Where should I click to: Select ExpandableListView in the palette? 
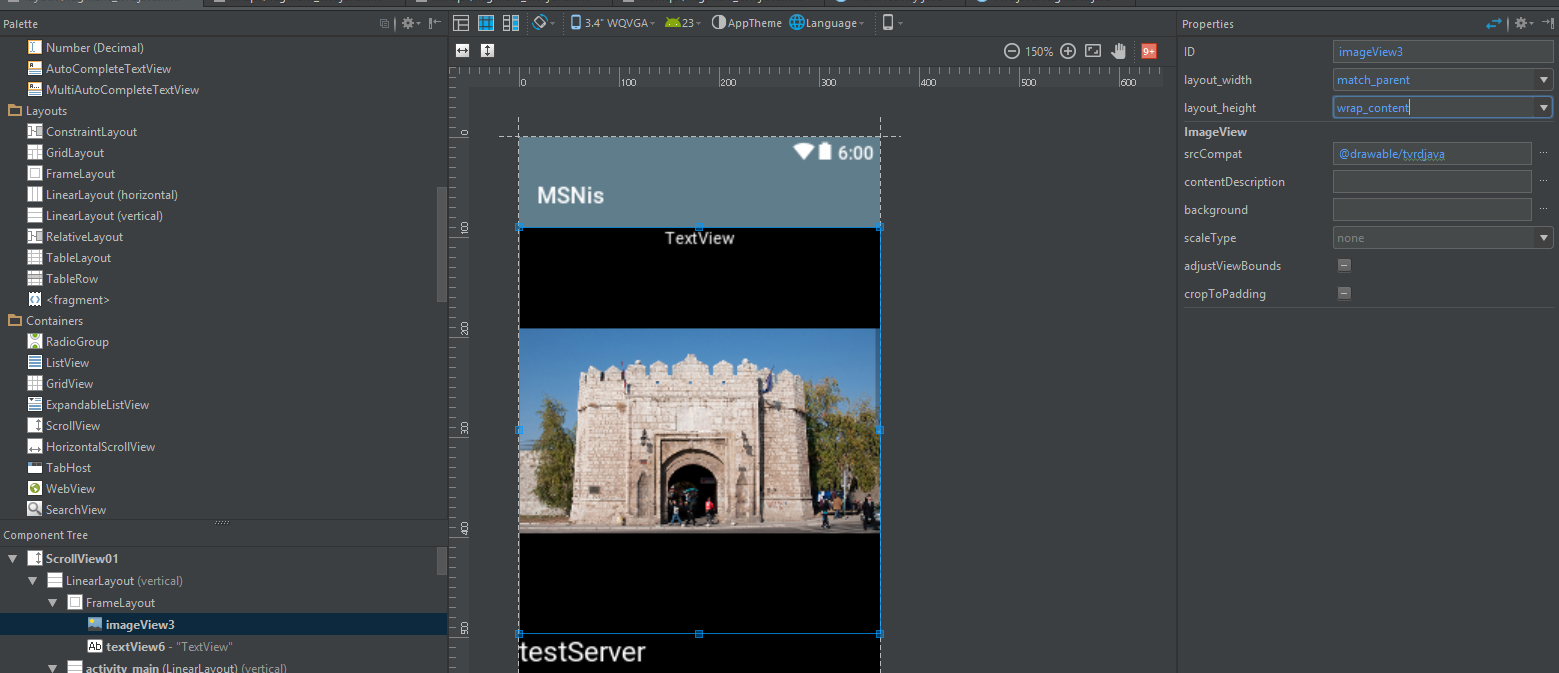pos(89,405)
